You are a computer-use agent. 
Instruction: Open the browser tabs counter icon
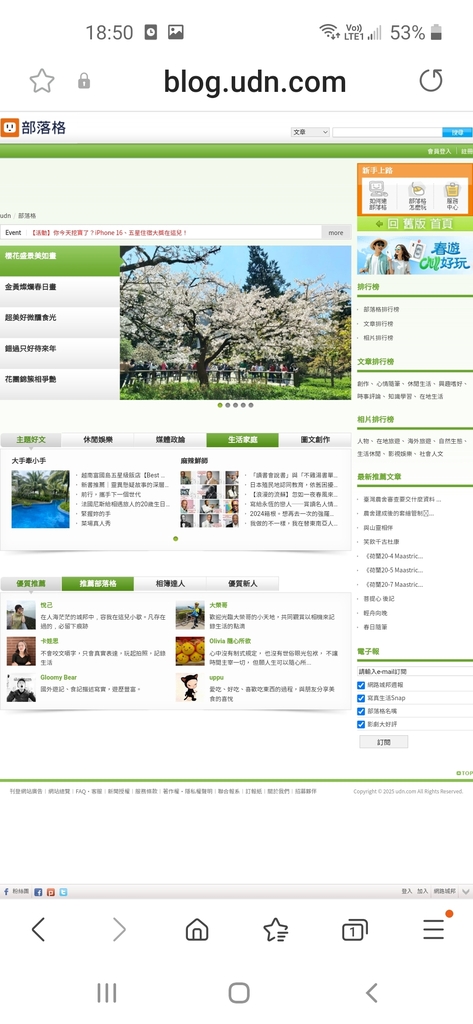pyautogui.click(x=354, y=929)
